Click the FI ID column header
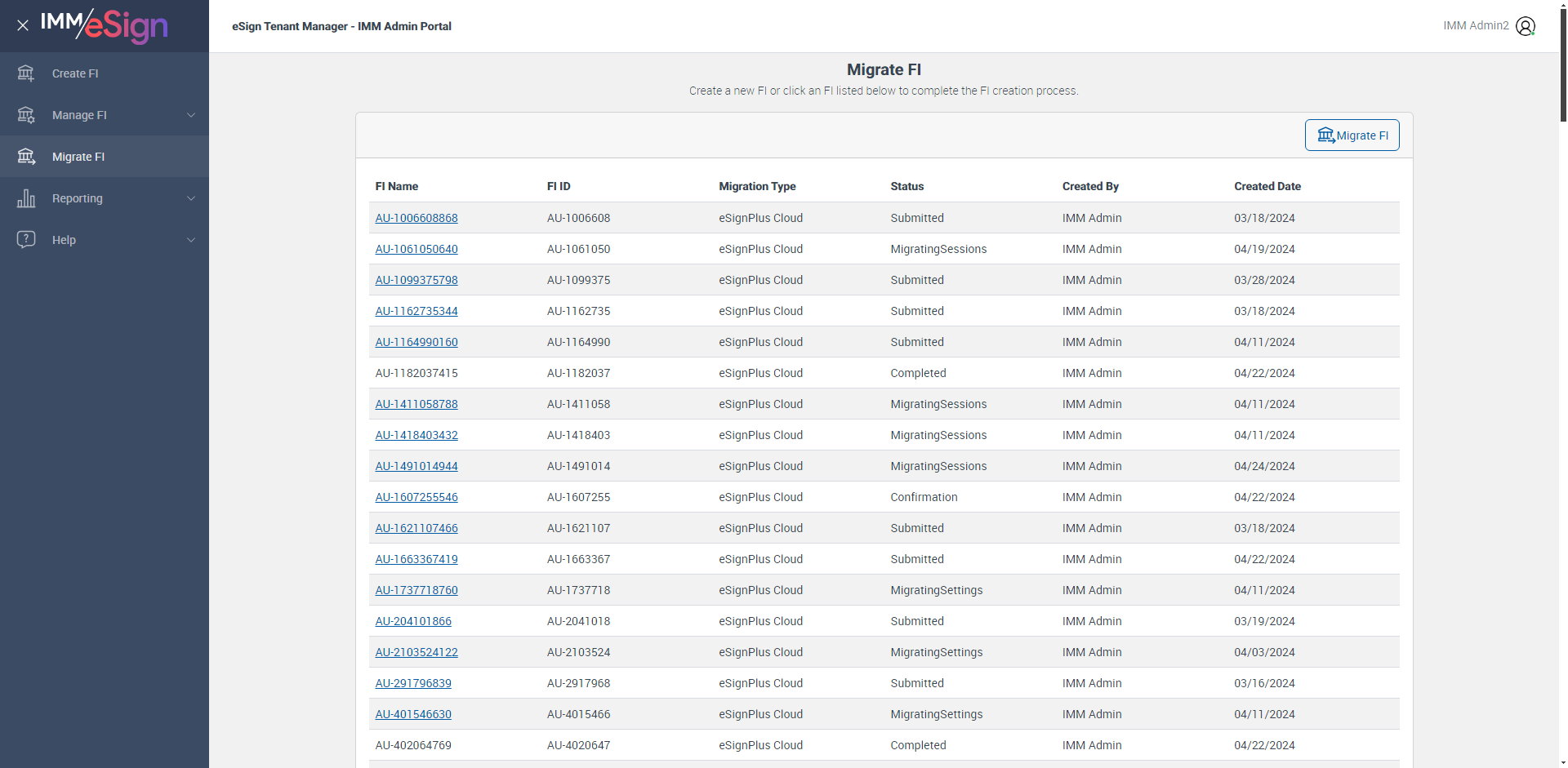 [x=559, y=186]
